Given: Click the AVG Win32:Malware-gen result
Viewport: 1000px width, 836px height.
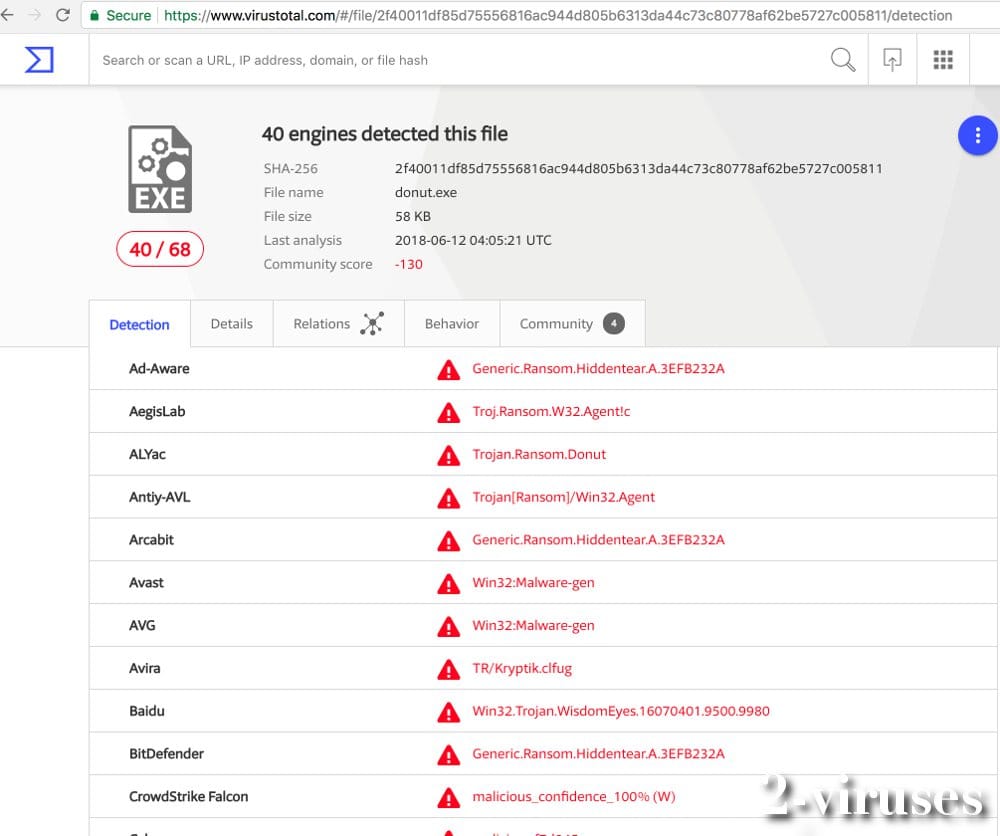Looking at the screenshot, I should coord(533,625).
